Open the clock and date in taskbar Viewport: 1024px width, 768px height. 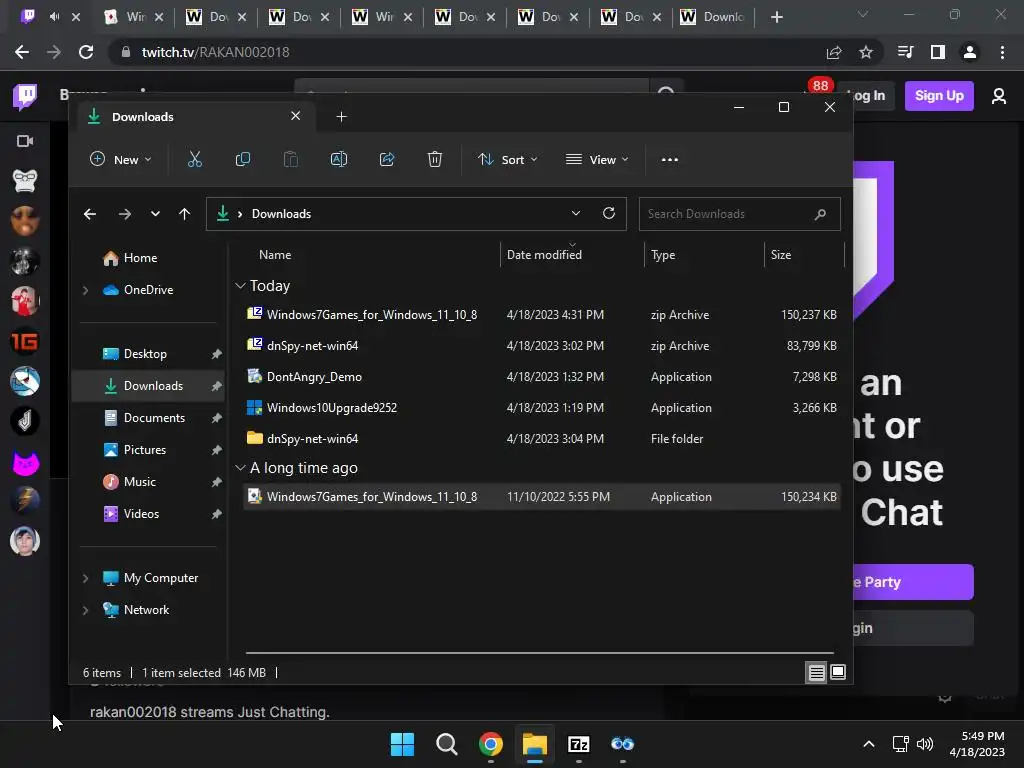(x=978, y=744)
